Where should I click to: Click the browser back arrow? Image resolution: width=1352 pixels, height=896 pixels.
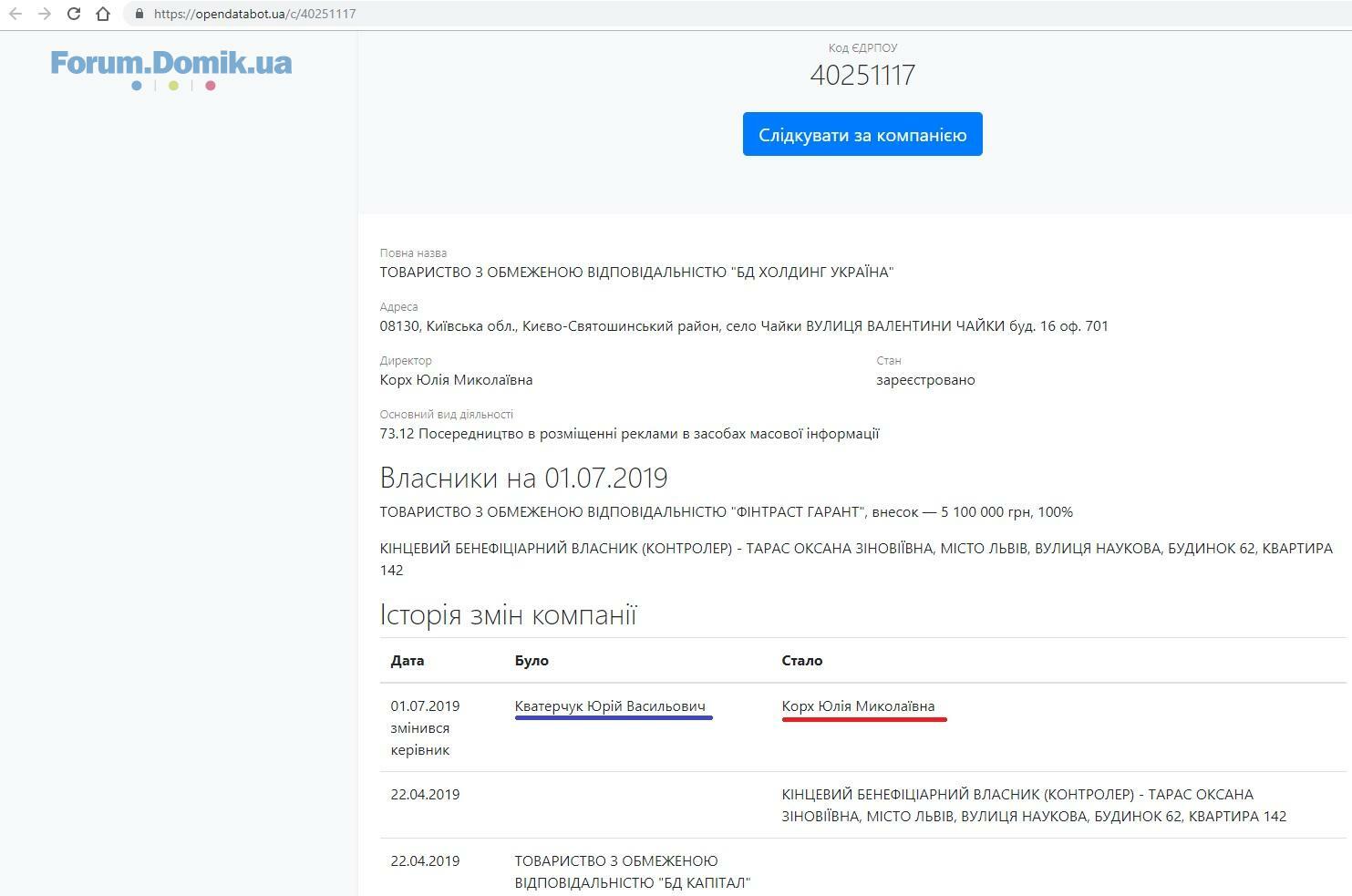[x=15, y=14]
